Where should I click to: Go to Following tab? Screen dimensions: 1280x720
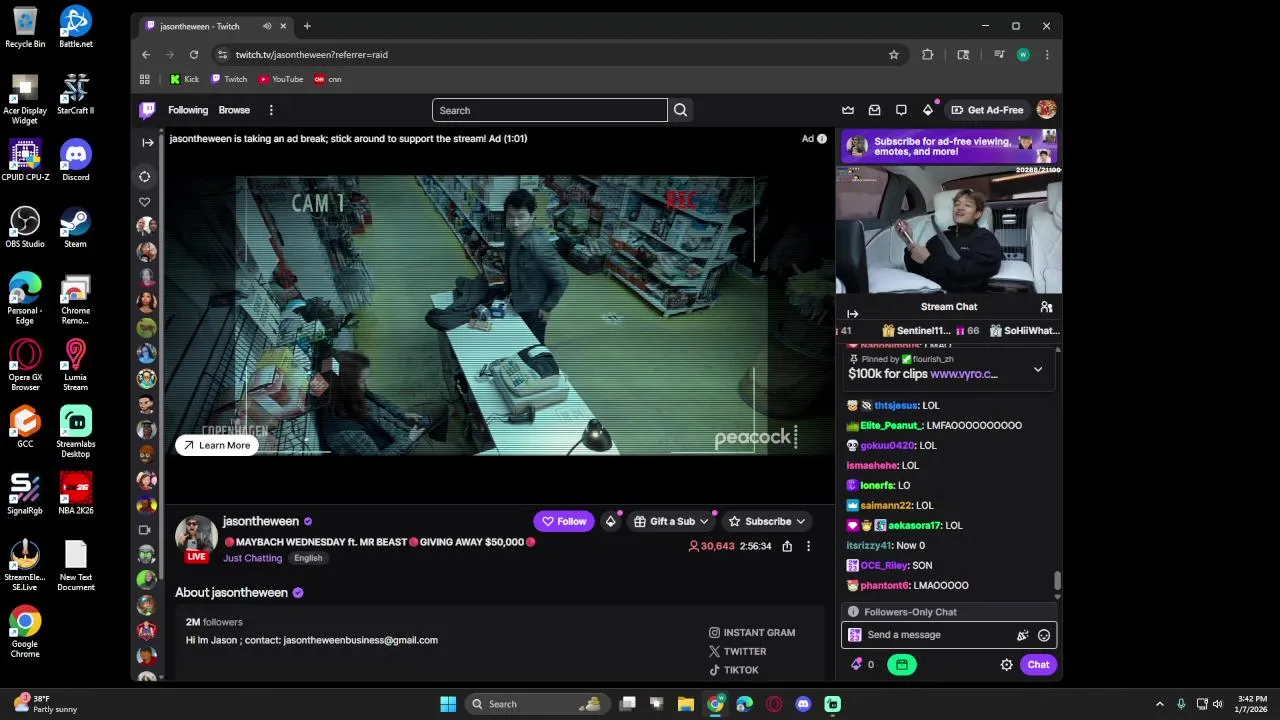point(188,110)
